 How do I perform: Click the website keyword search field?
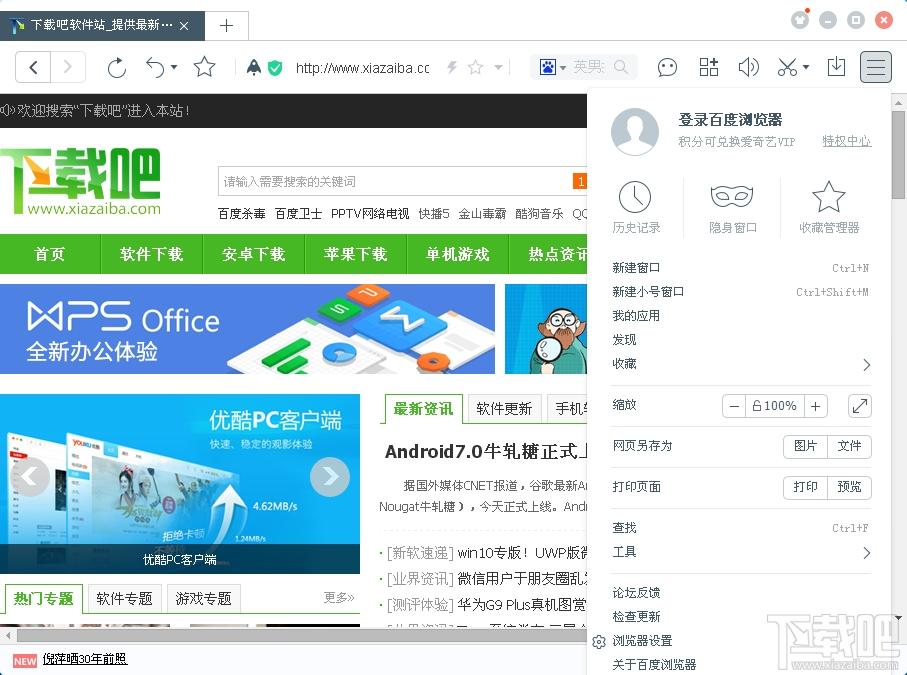[395, 182]
